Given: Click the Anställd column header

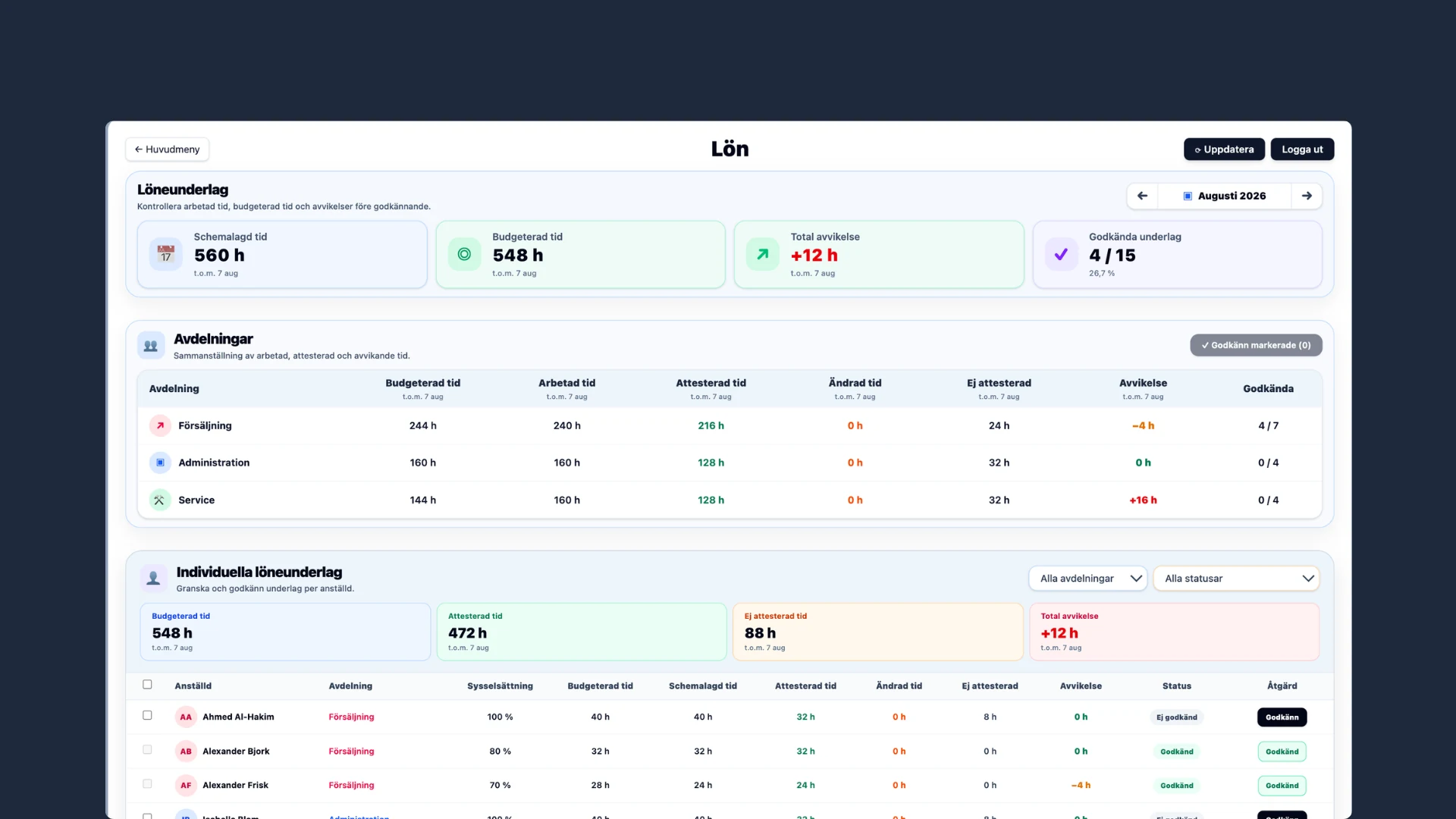Looking at the screenshot, I should [193, 686].
